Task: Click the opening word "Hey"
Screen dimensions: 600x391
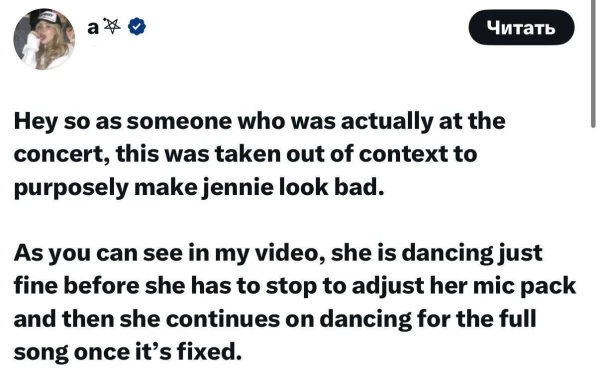Action: pyautogui.click(x=35, y=122)
